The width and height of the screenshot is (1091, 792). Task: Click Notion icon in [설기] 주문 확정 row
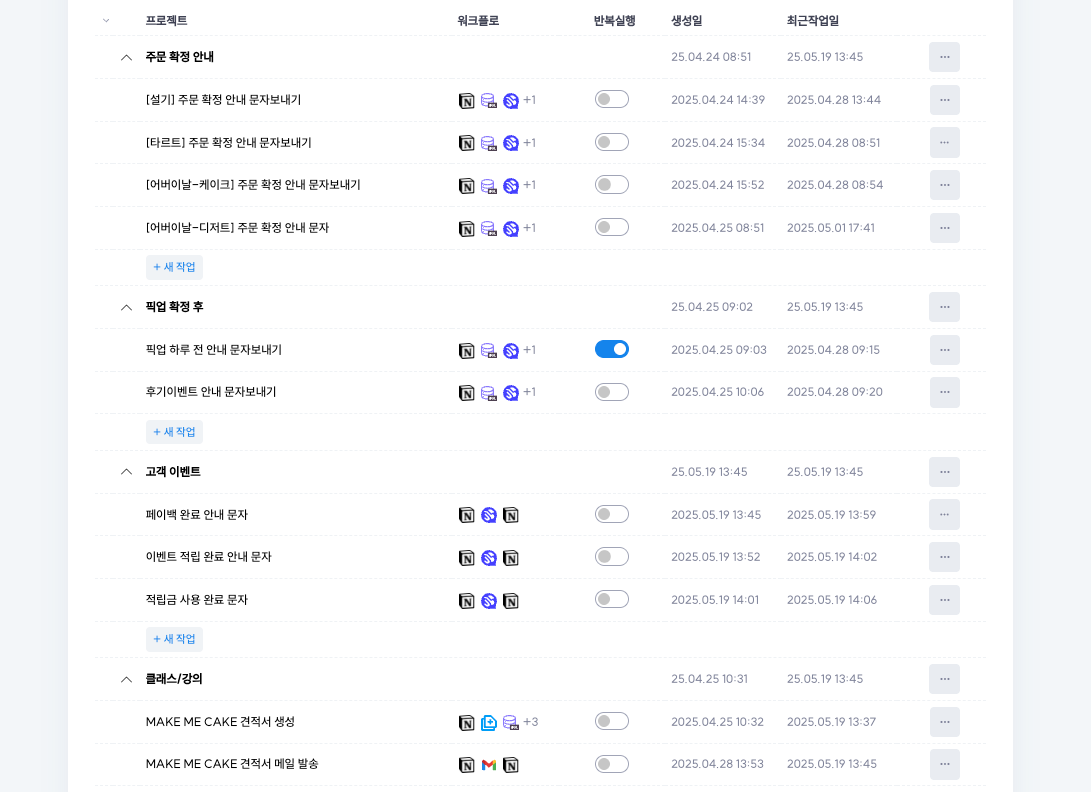(x=467, y=101)
